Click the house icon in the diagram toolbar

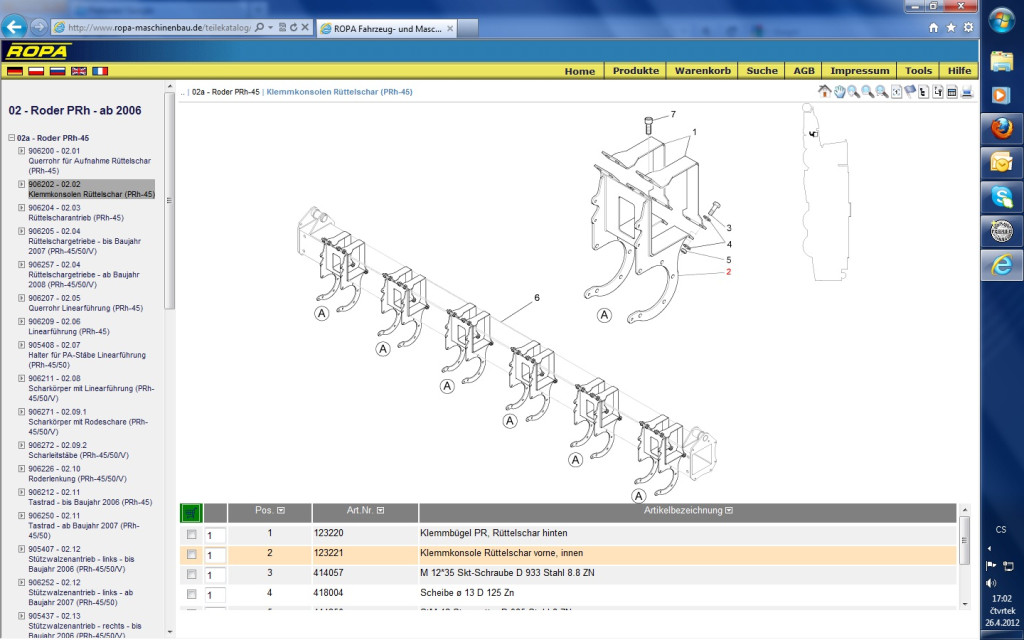(x=824, y=92)
